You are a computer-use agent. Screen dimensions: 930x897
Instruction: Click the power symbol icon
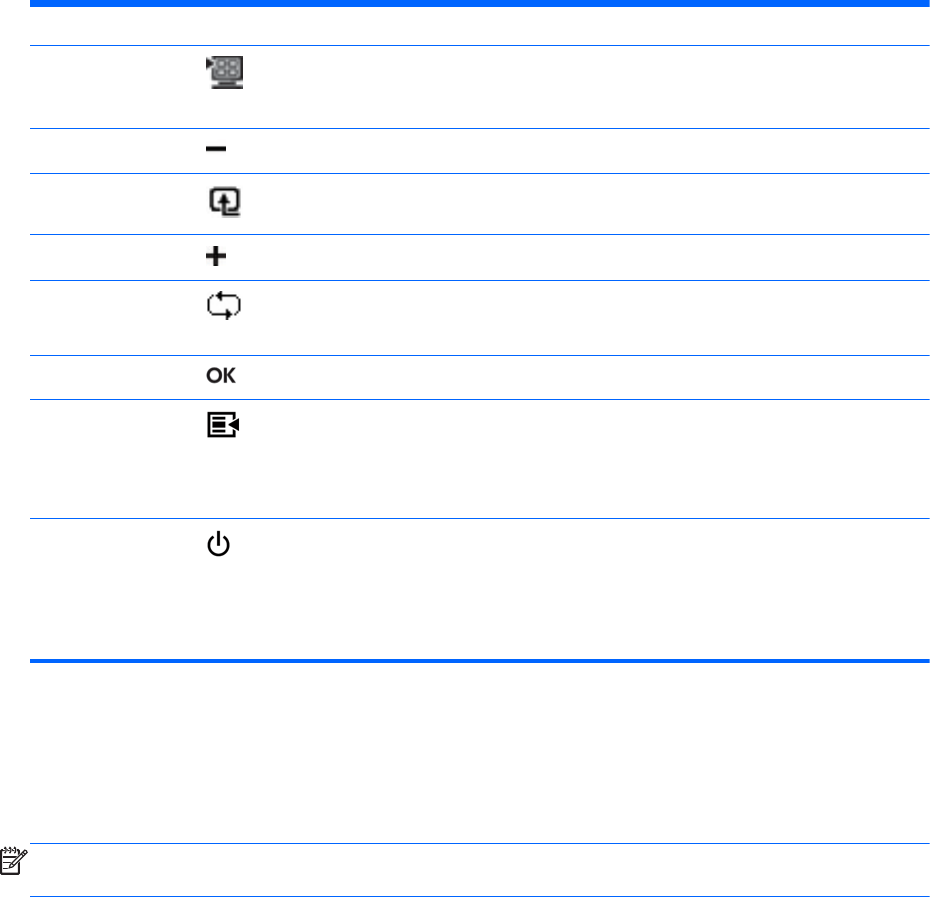217,547
